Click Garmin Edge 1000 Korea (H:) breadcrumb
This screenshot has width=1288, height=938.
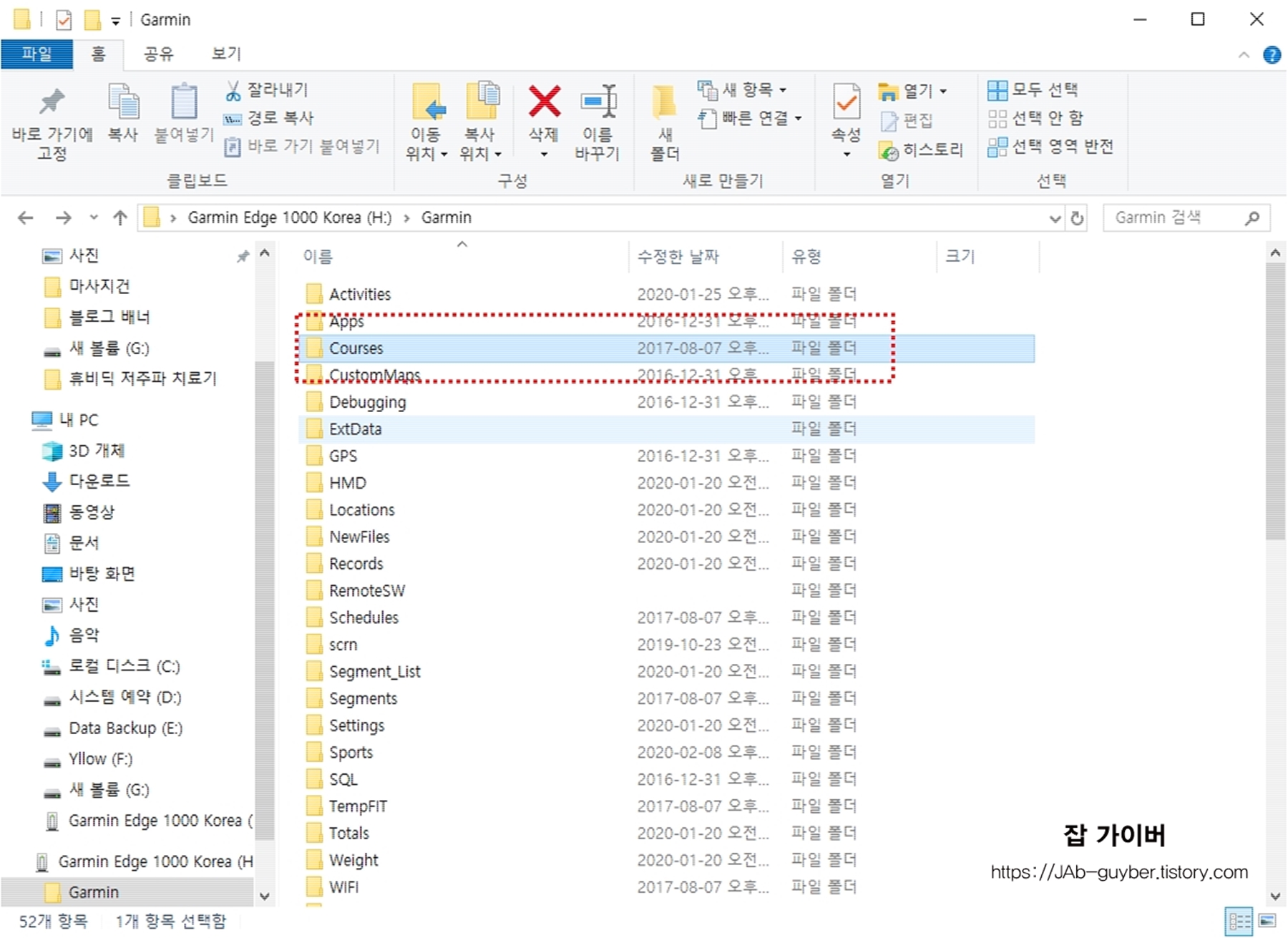coord(289,218)
